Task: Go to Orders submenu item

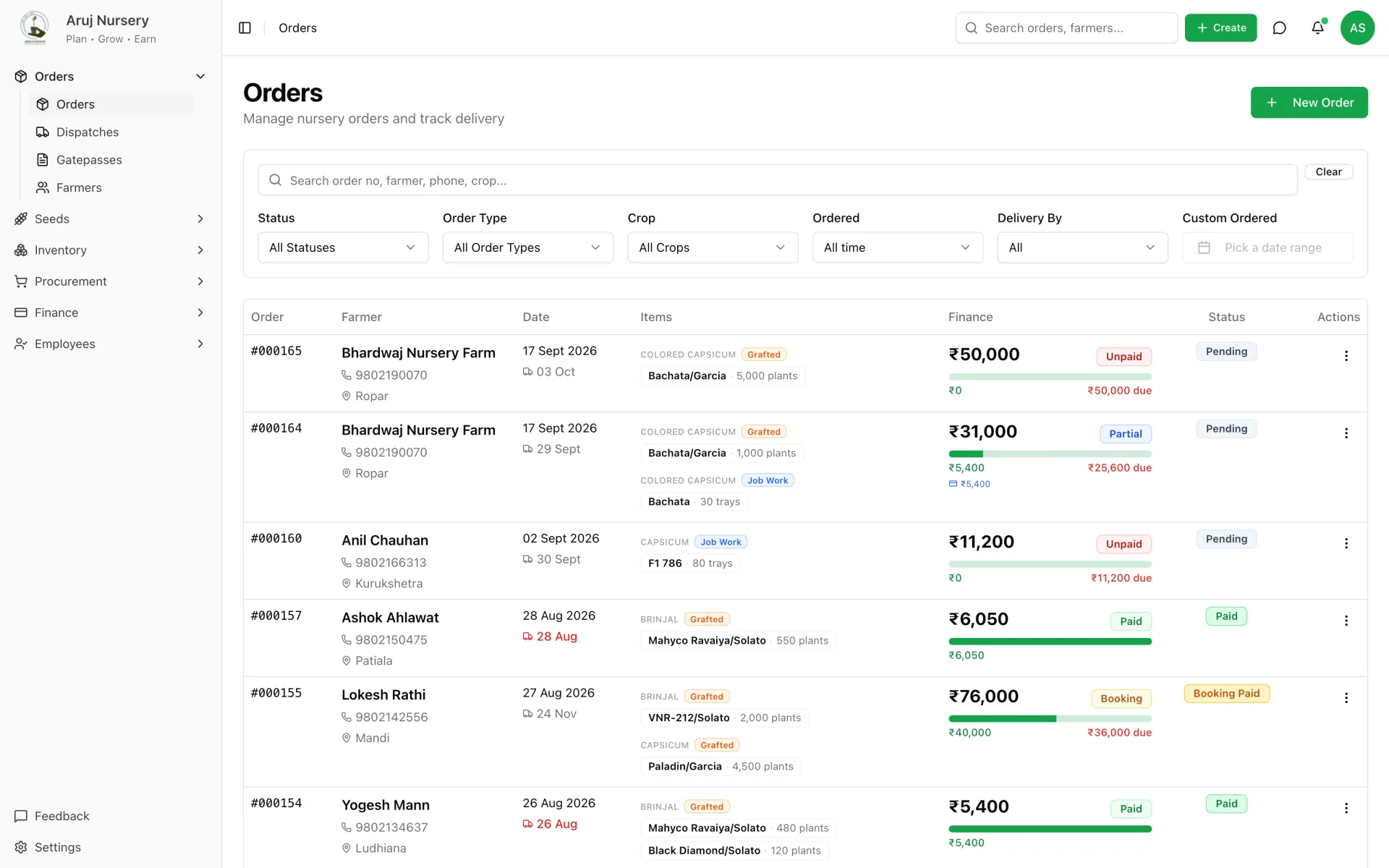Action: click(x=111, y=104)
